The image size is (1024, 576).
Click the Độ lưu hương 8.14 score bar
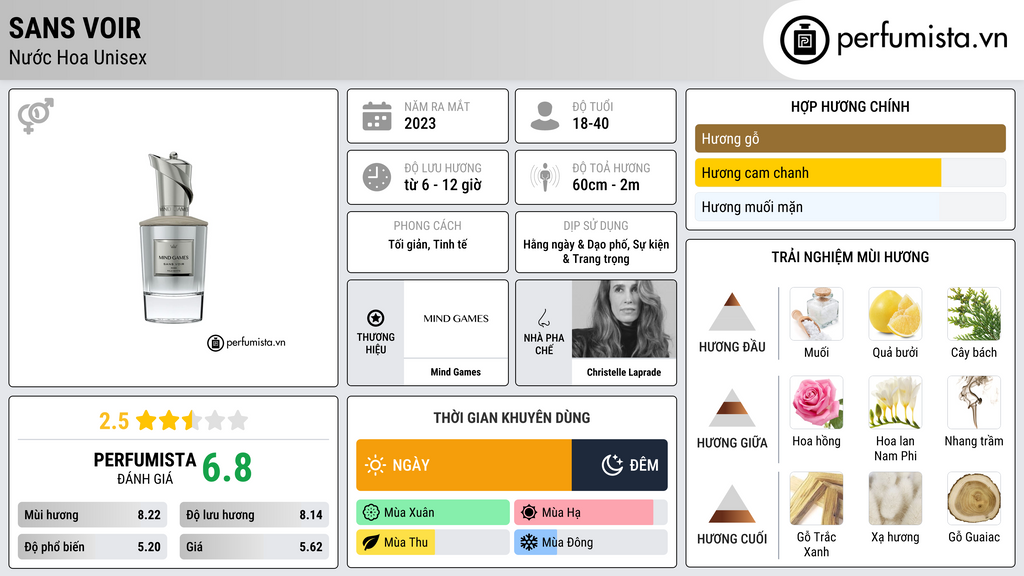pyautogui.click(x=254, y=515)
